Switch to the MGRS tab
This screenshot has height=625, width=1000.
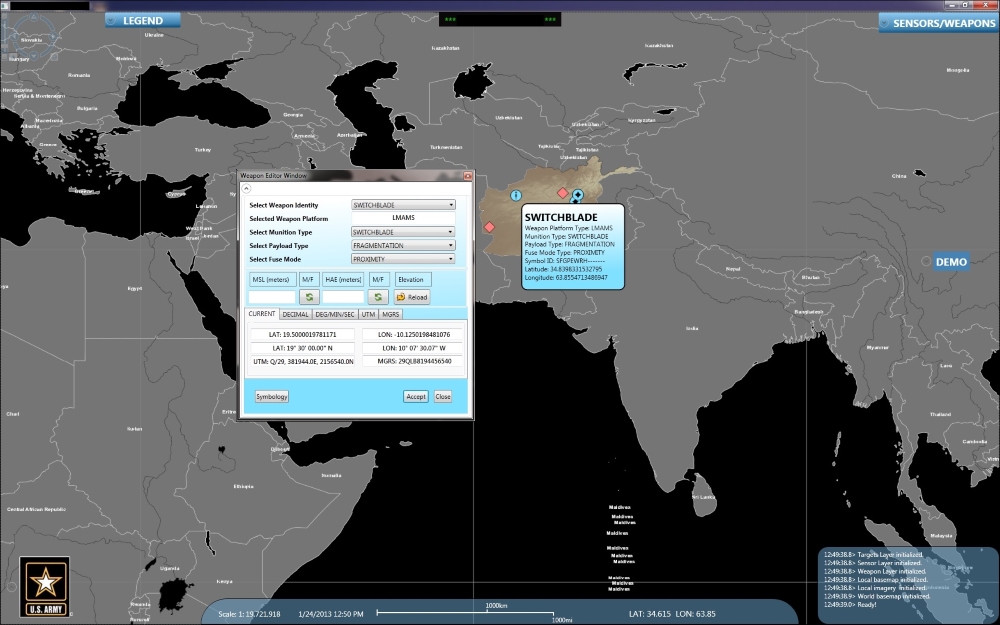coord(390,314)
